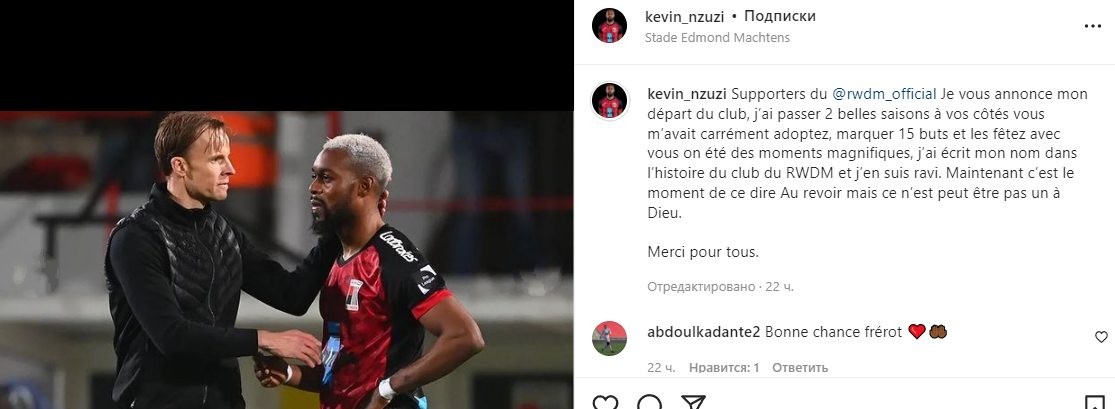
Task: Click the kevin_nzuzi username in the caption
Action: pos(687,93)
